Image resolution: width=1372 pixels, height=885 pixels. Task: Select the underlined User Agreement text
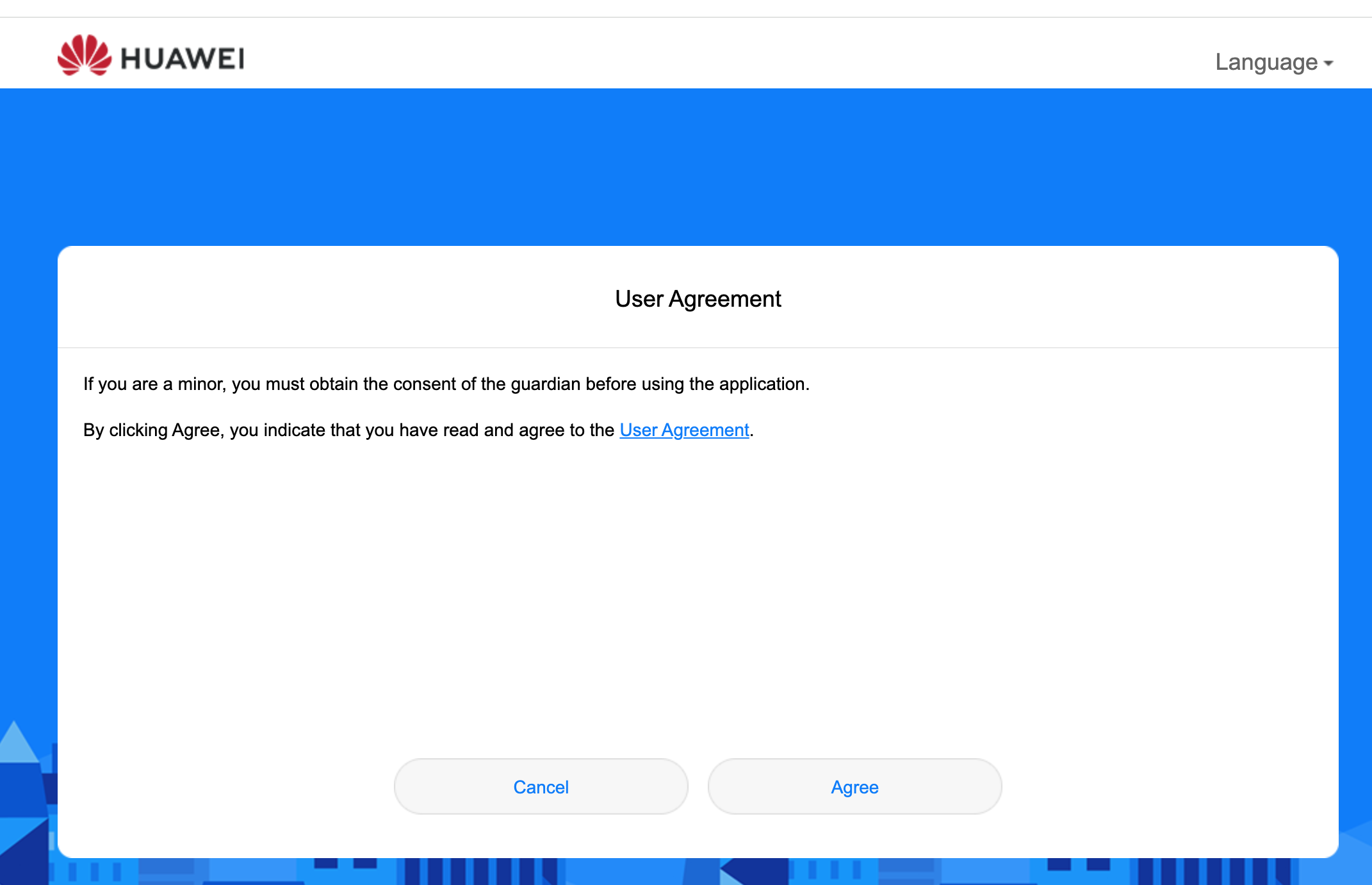click(683, 430)
